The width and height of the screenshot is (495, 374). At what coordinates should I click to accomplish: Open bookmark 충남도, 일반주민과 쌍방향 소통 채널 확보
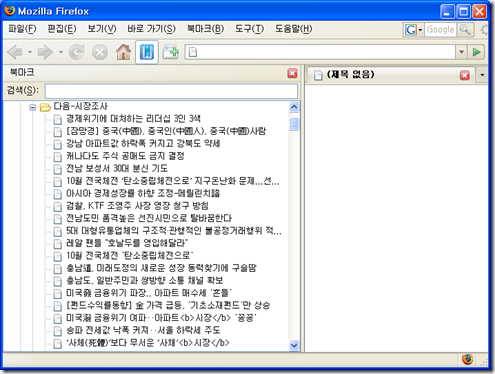[x=144, y=280]
